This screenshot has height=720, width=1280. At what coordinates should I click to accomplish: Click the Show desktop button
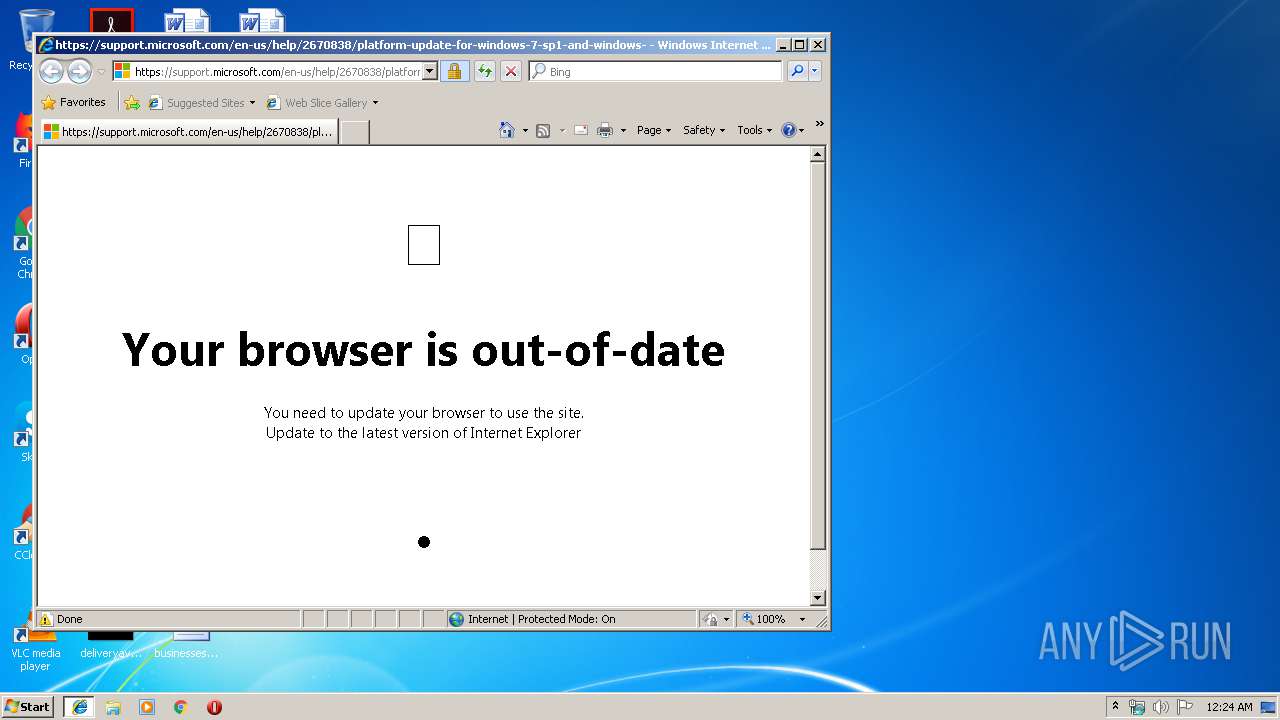1268,707
